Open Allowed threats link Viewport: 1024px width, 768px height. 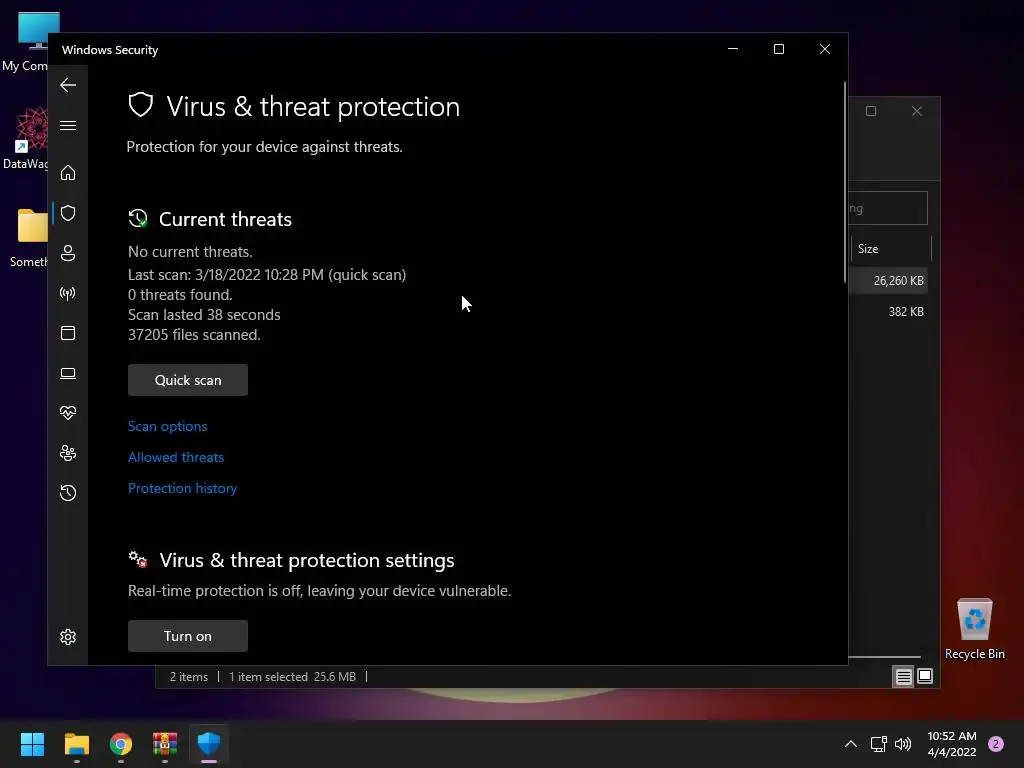pos(176,457)
